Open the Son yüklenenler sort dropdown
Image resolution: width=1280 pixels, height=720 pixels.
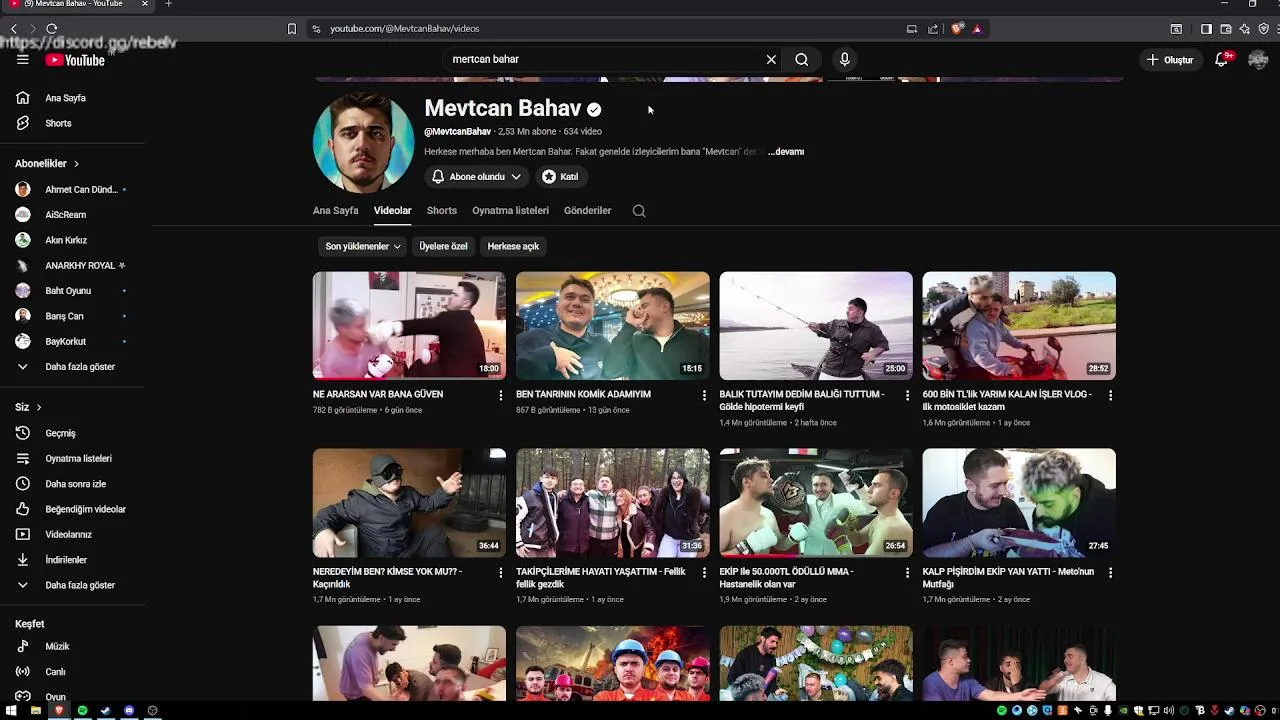point(363,246)
